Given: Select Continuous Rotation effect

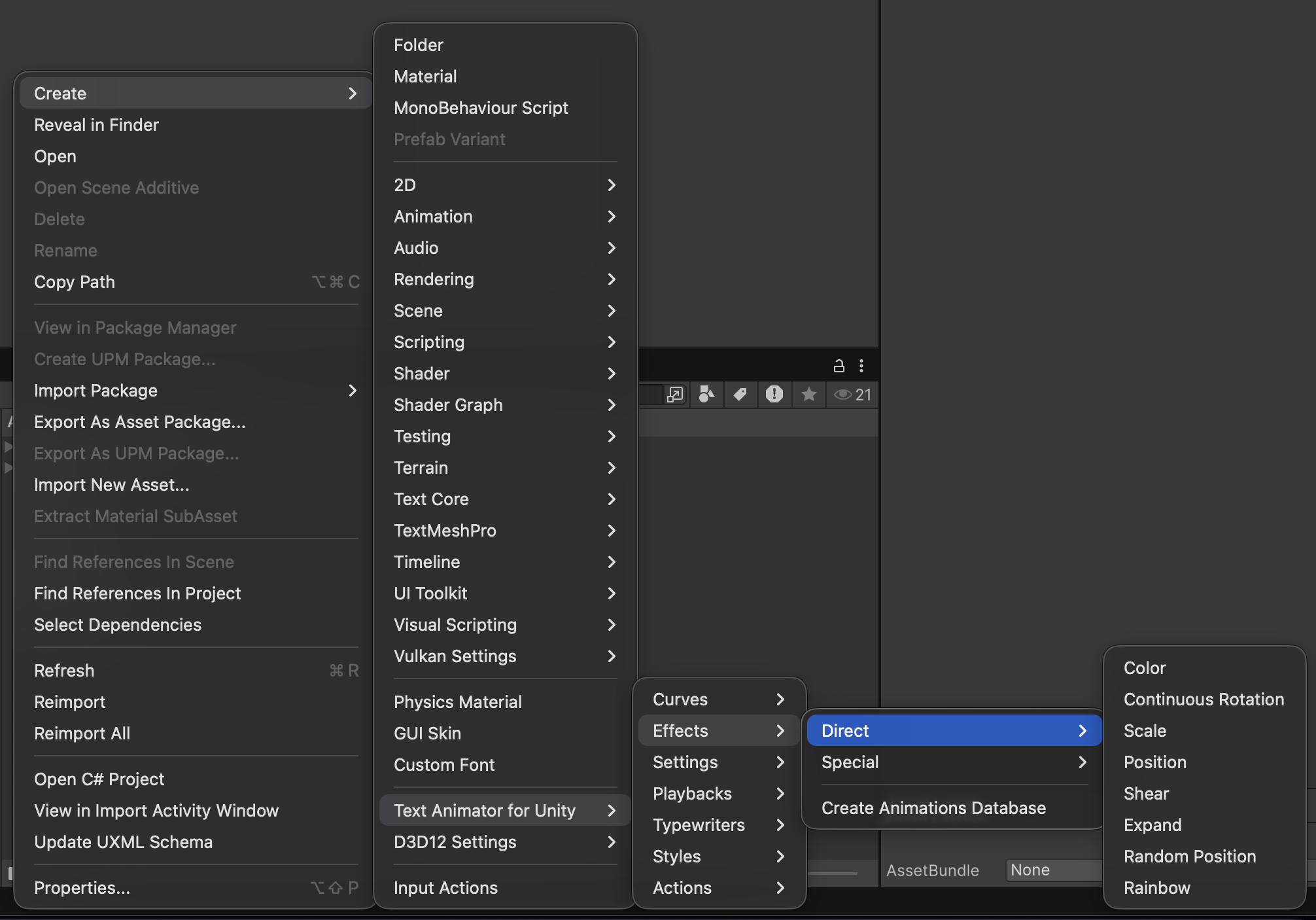Looking at the screenshot, I should (1203, 699).
